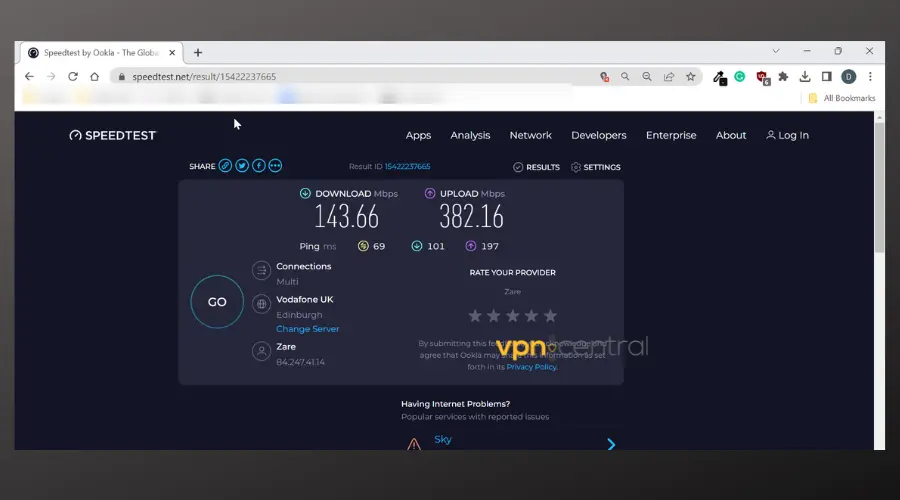Open All Bookmarks folder
The width and height of the screenshot is (900, 500).
842,98
